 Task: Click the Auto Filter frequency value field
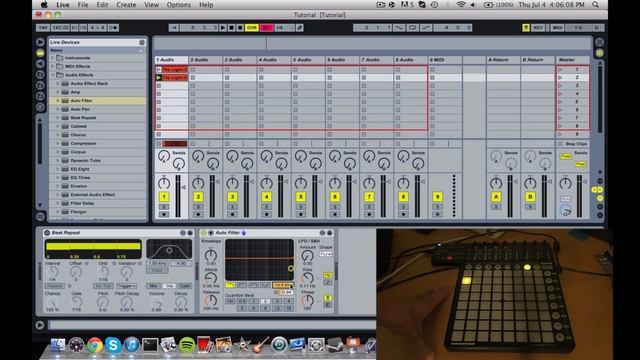[x=282, y=285]
